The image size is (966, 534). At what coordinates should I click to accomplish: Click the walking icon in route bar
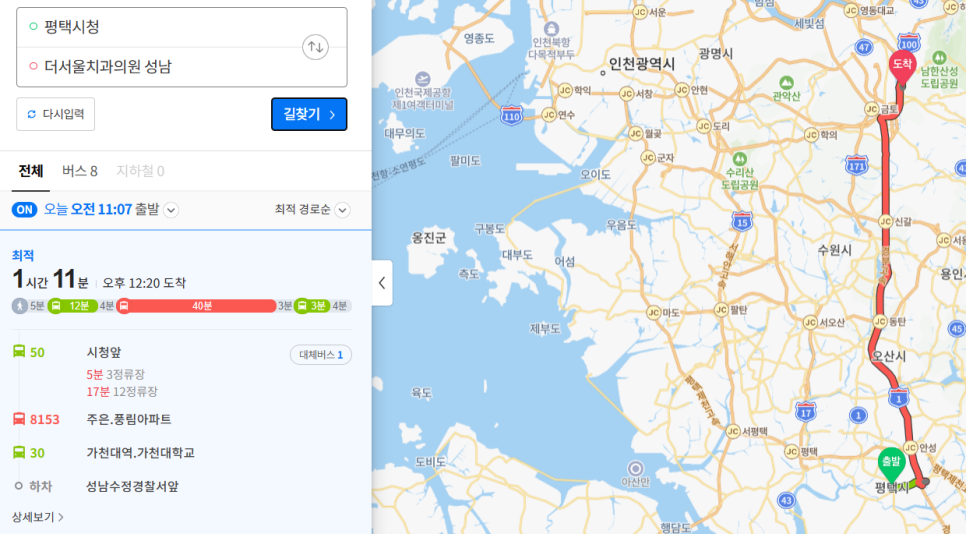click(20, 306)
